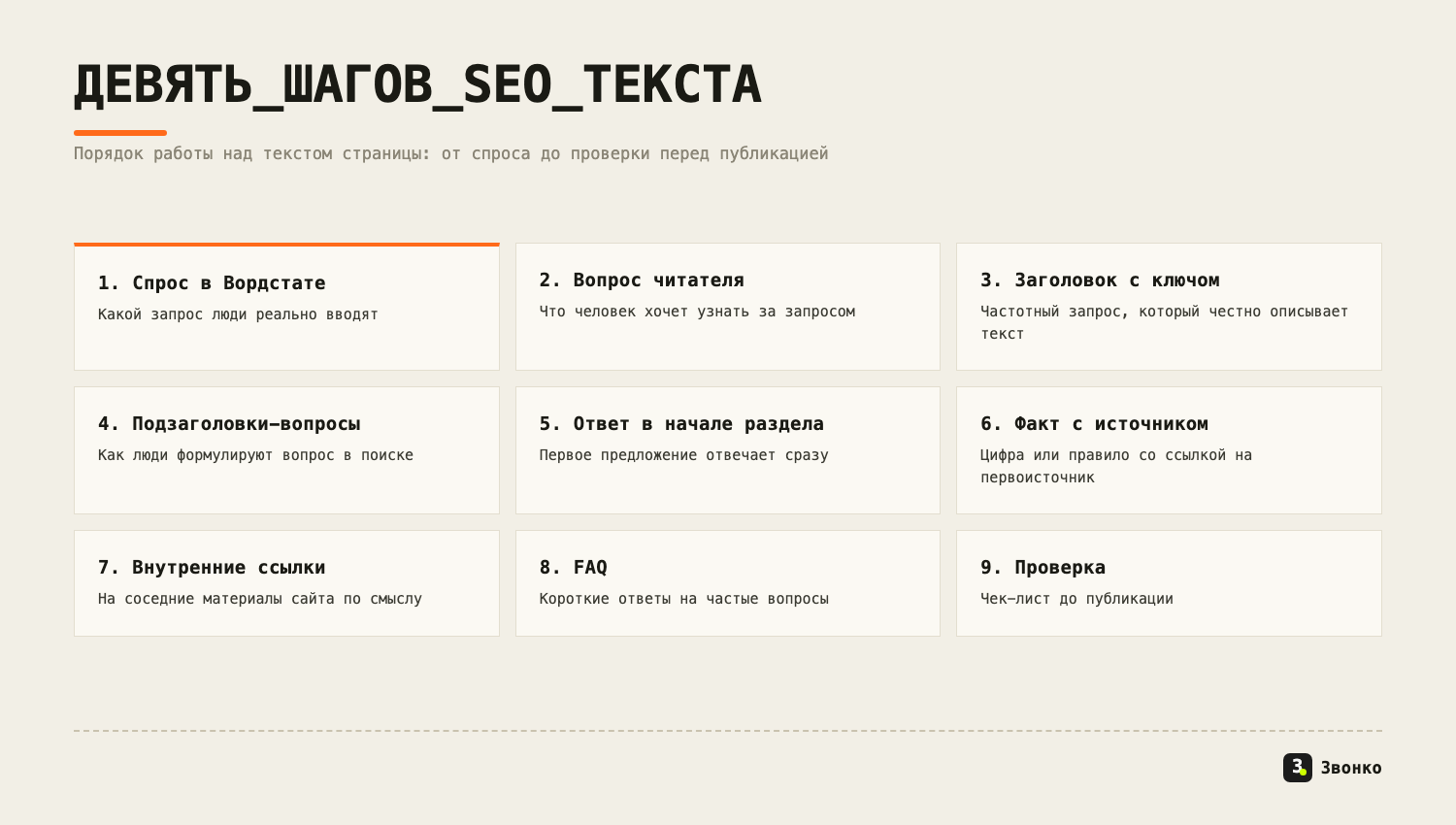1456x825 pixels.
Task: Click heading 9. Проверка
Action: tap(1043, 568)
